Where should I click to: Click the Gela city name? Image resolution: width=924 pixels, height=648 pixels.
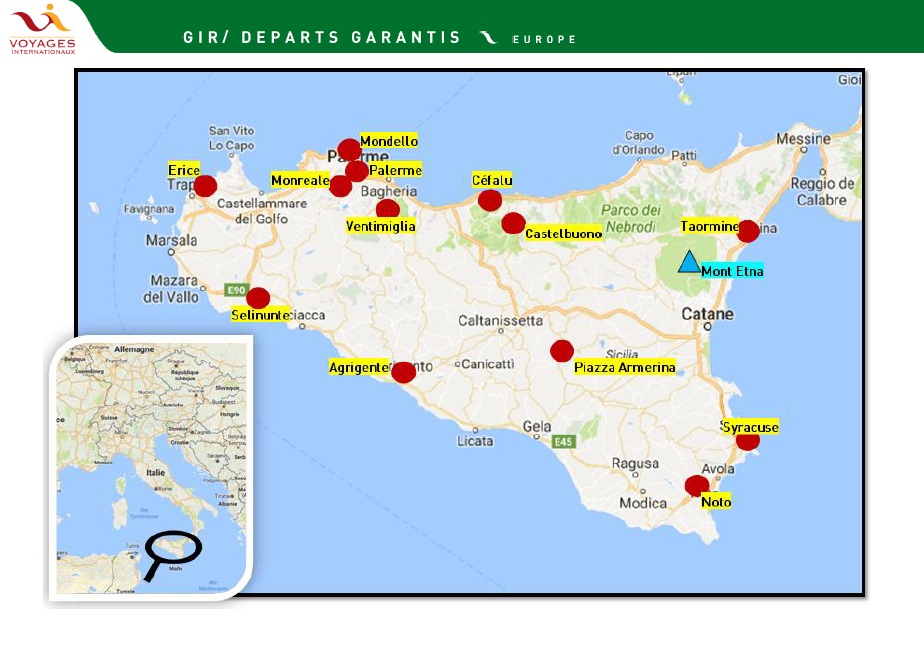(x=537, y=426)
